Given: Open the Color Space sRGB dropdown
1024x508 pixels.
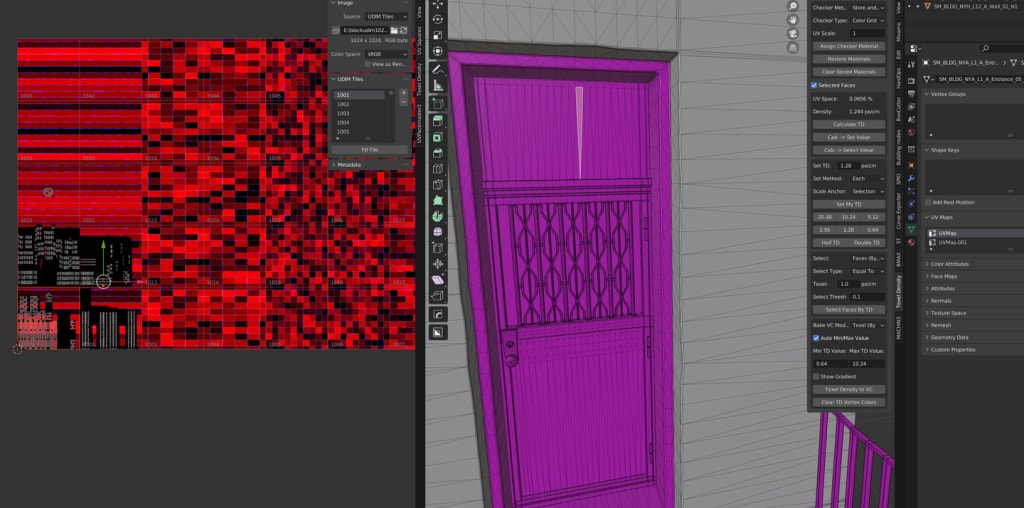Looking at the screenshot, I should [x=385, y=53].
